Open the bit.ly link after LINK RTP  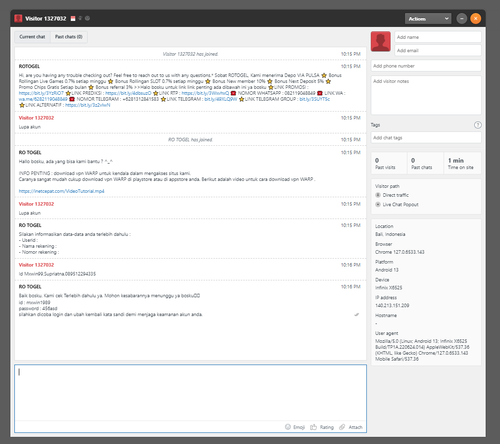(205, 93)
